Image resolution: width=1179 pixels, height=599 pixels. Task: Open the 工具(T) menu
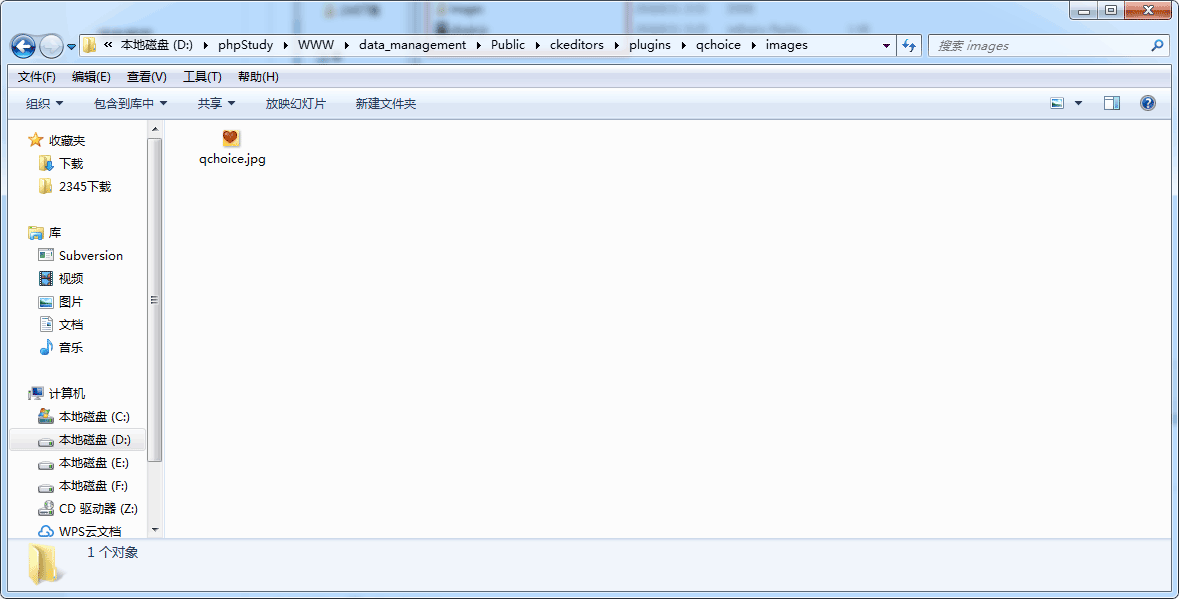[202, 77]
